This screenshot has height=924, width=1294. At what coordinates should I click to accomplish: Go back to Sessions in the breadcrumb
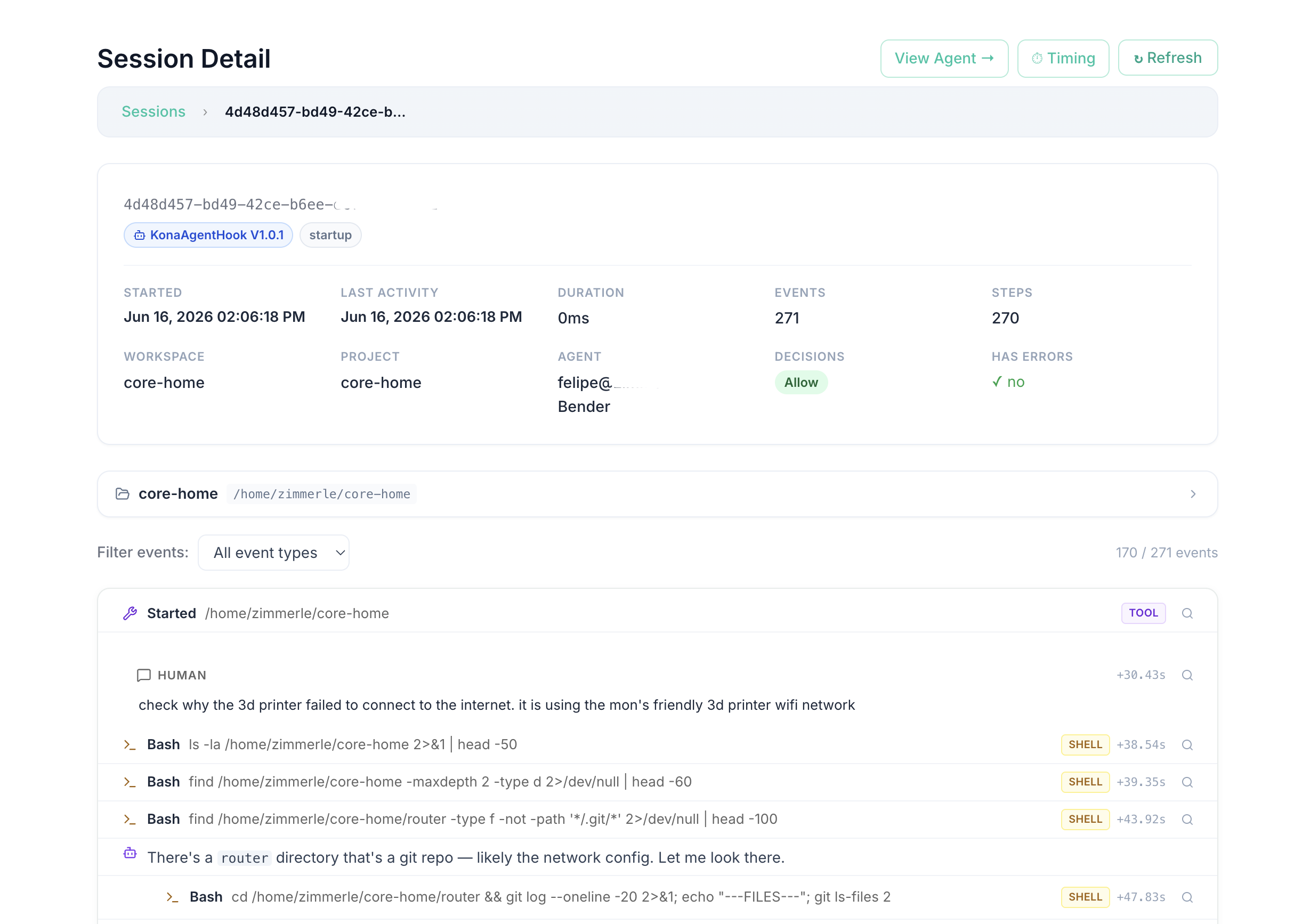153,111
